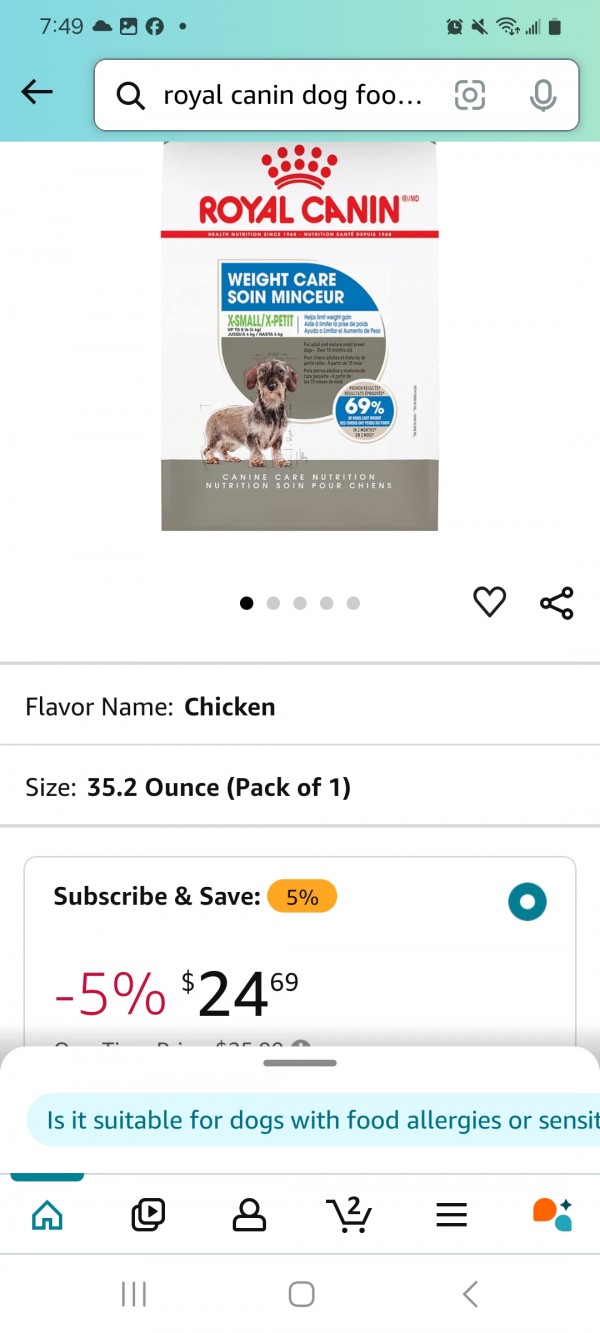600x1333 pixels.
Task: Open the shopping cart icon
Action: click(x=349, y=1213)
